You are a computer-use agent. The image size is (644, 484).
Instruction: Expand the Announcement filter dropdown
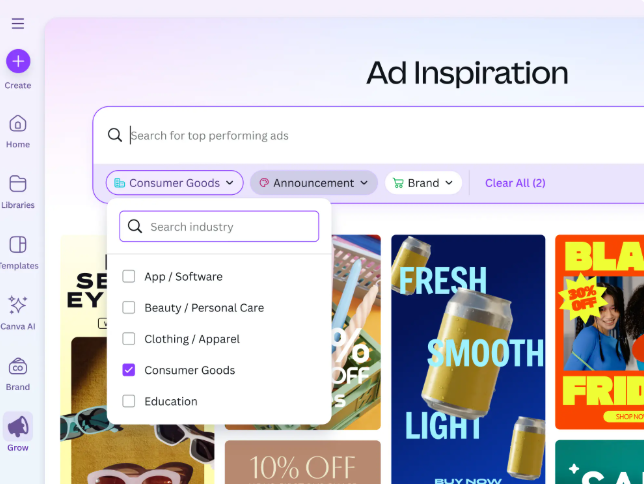pos(314,183)
